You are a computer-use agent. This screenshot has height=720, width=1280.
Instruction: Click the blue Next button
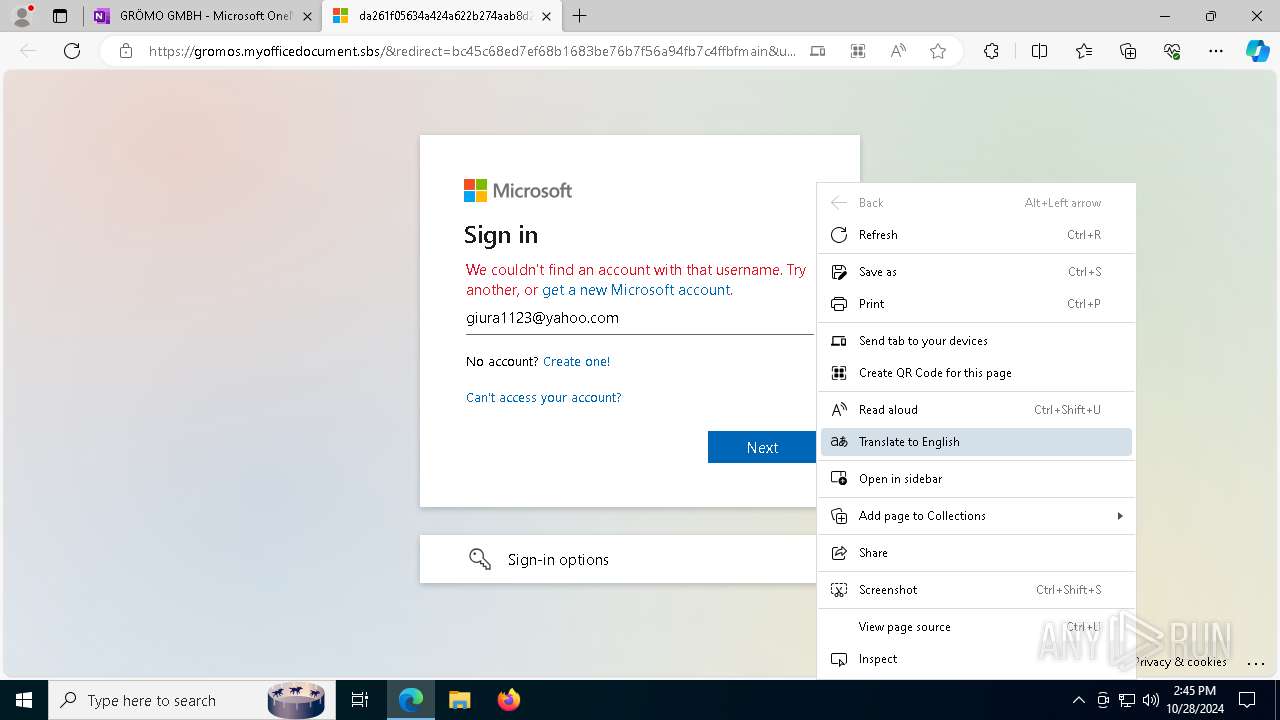coord(762,447)
